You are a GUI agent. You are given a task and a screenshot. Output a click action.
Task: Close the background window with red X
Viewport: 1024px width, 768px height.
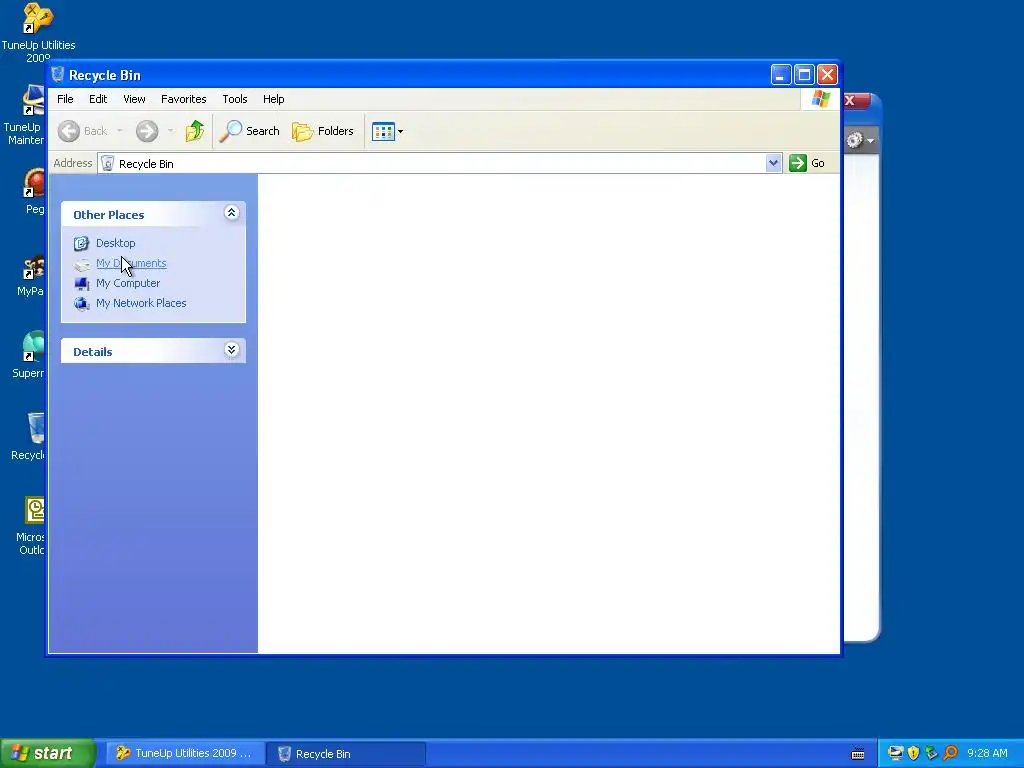tap(856, 101)
